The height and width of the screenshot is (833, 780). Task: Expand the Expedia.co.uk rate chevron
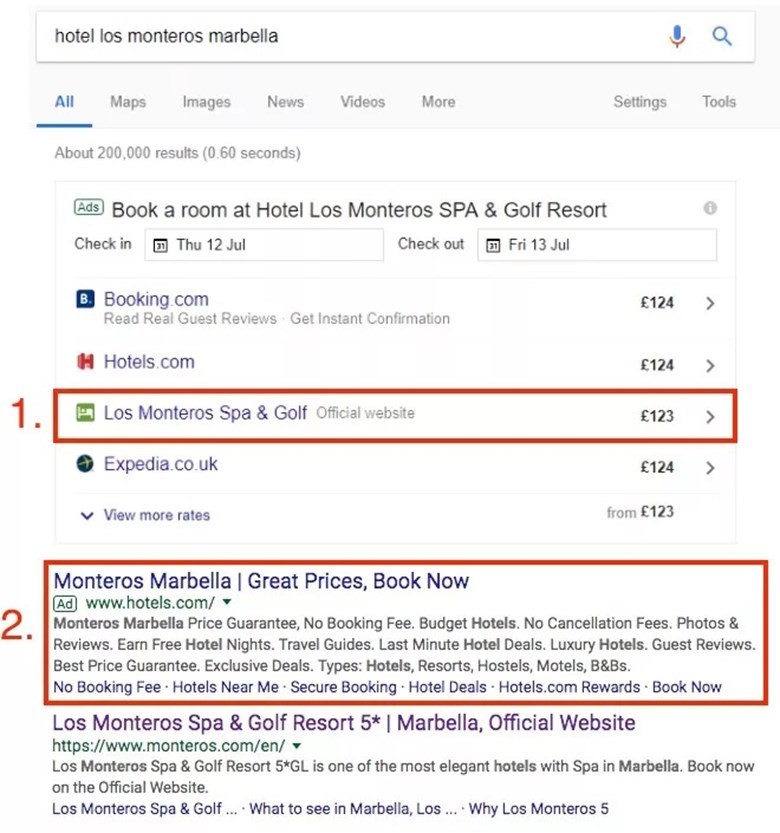710,468
